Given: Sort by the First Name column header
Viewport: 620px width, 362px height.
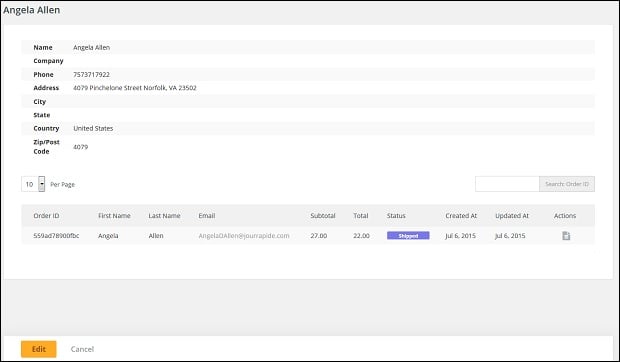Looking at the screenshot, I should pyautogui.click(x=114, y=216).
